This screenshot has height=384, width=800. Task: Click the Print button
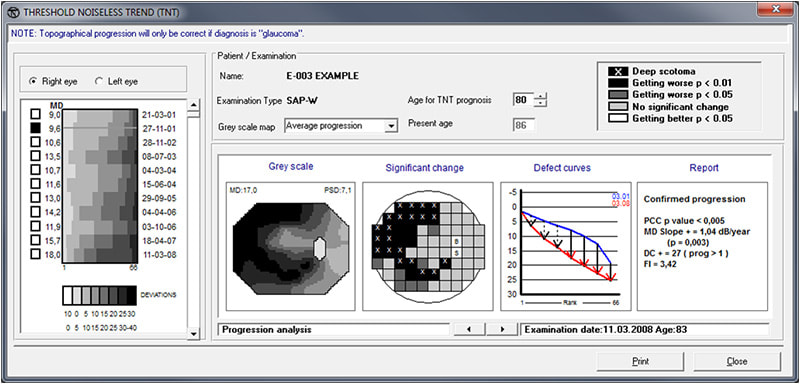[x=640, y=362]
